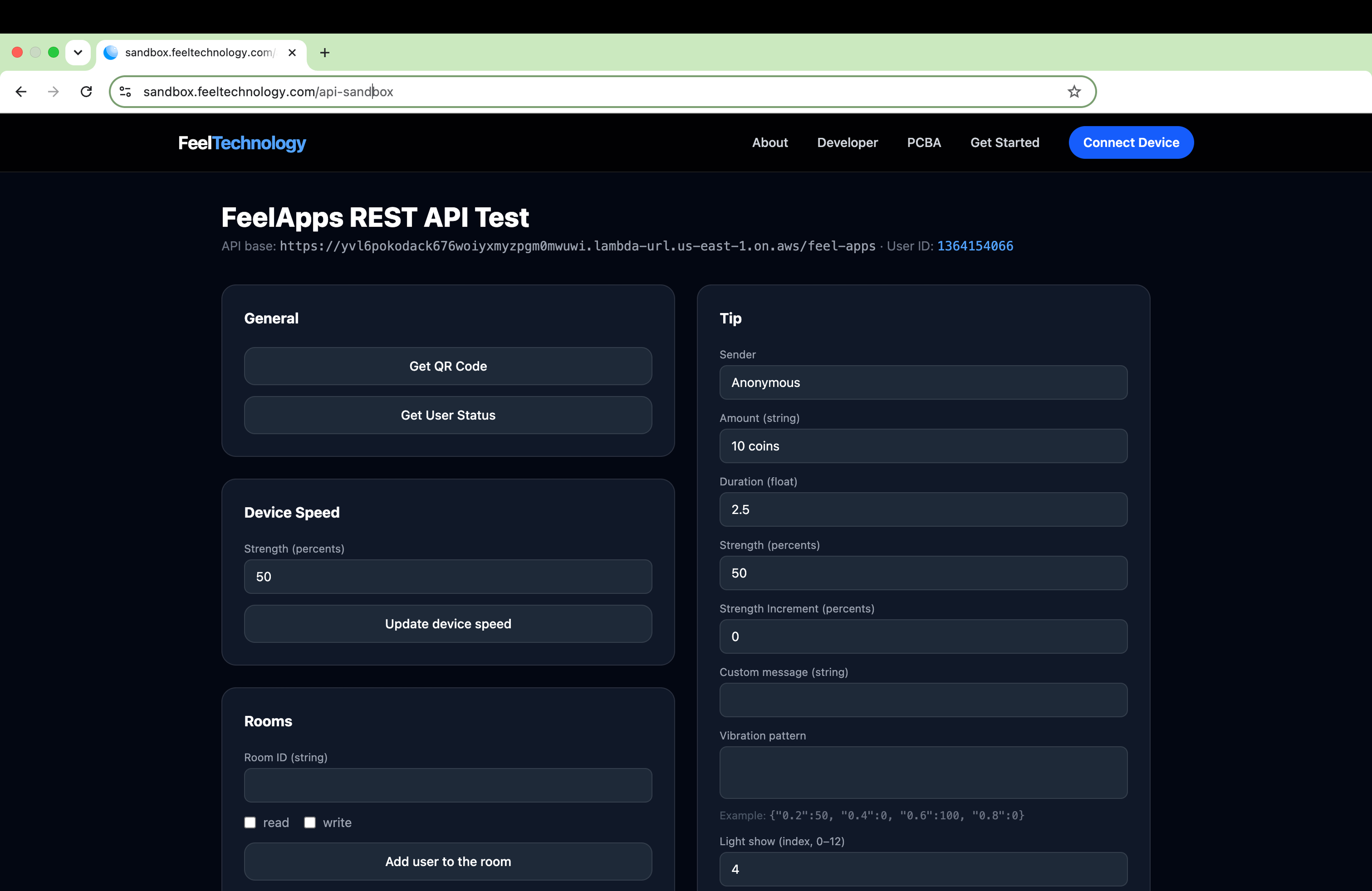Focus the Device Speed strength field

pos(448,577)
